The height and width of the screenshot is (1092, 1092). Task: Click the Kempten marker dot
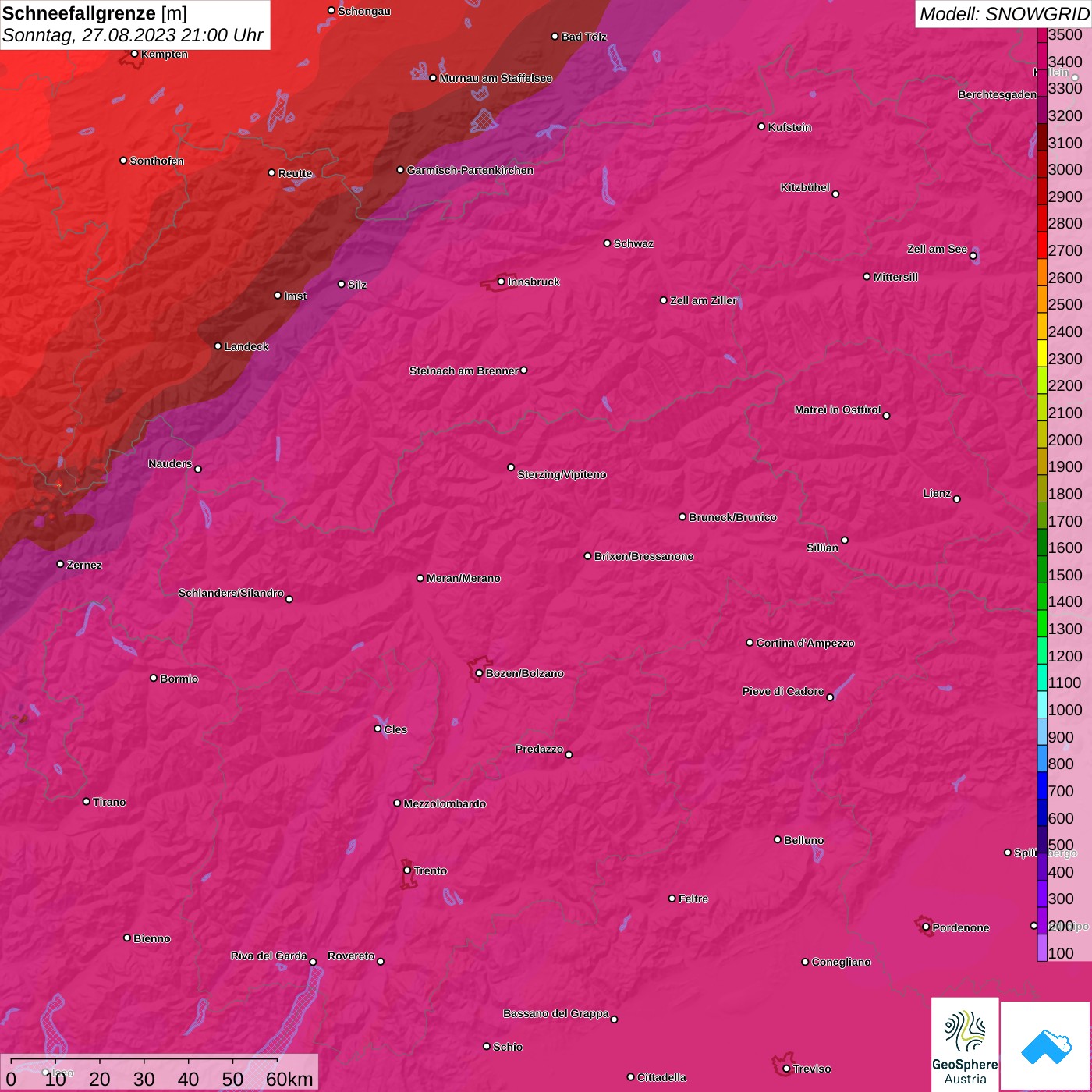pyautogui.click(x=134, y=54)
